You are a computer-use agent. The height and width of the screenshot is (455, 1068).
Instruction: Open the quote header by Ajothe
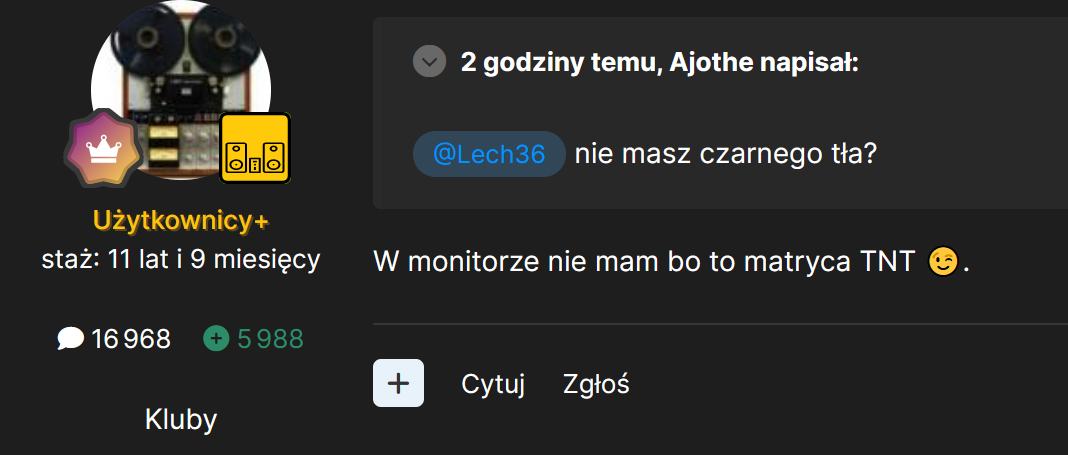659,63
